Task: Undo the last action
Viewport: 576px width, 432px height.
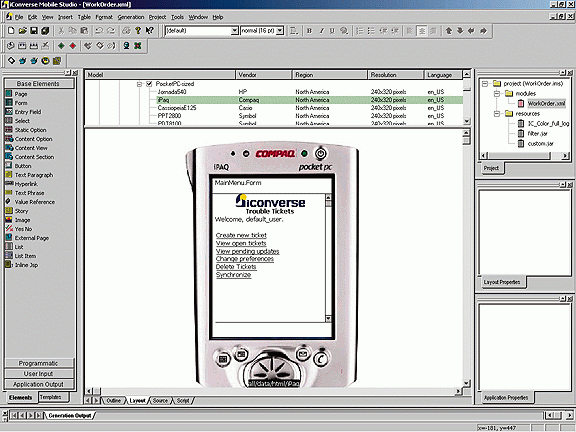Action: click(x=98, y=30)
